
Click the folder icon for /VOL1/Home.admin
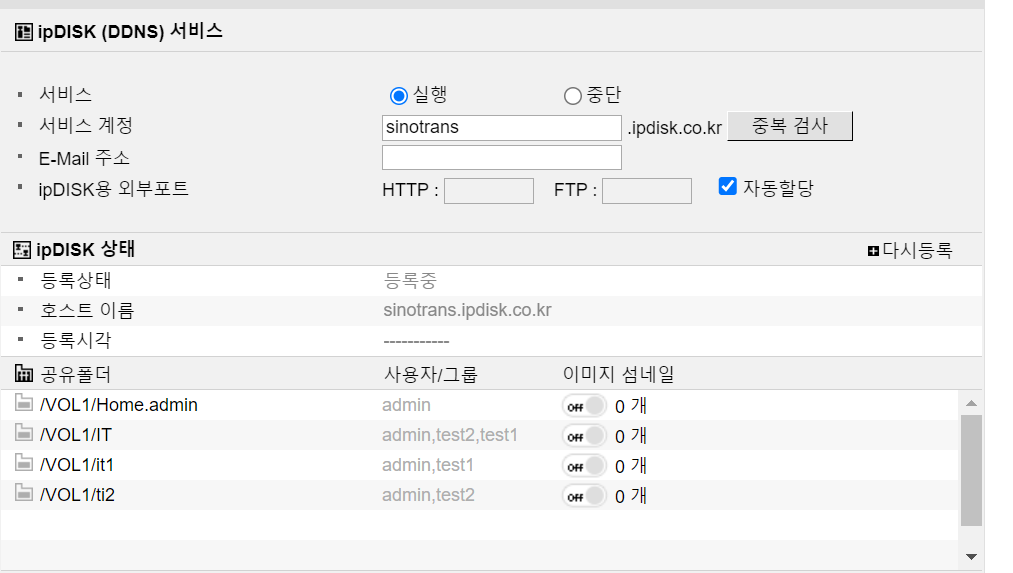(x=24, y=402)
